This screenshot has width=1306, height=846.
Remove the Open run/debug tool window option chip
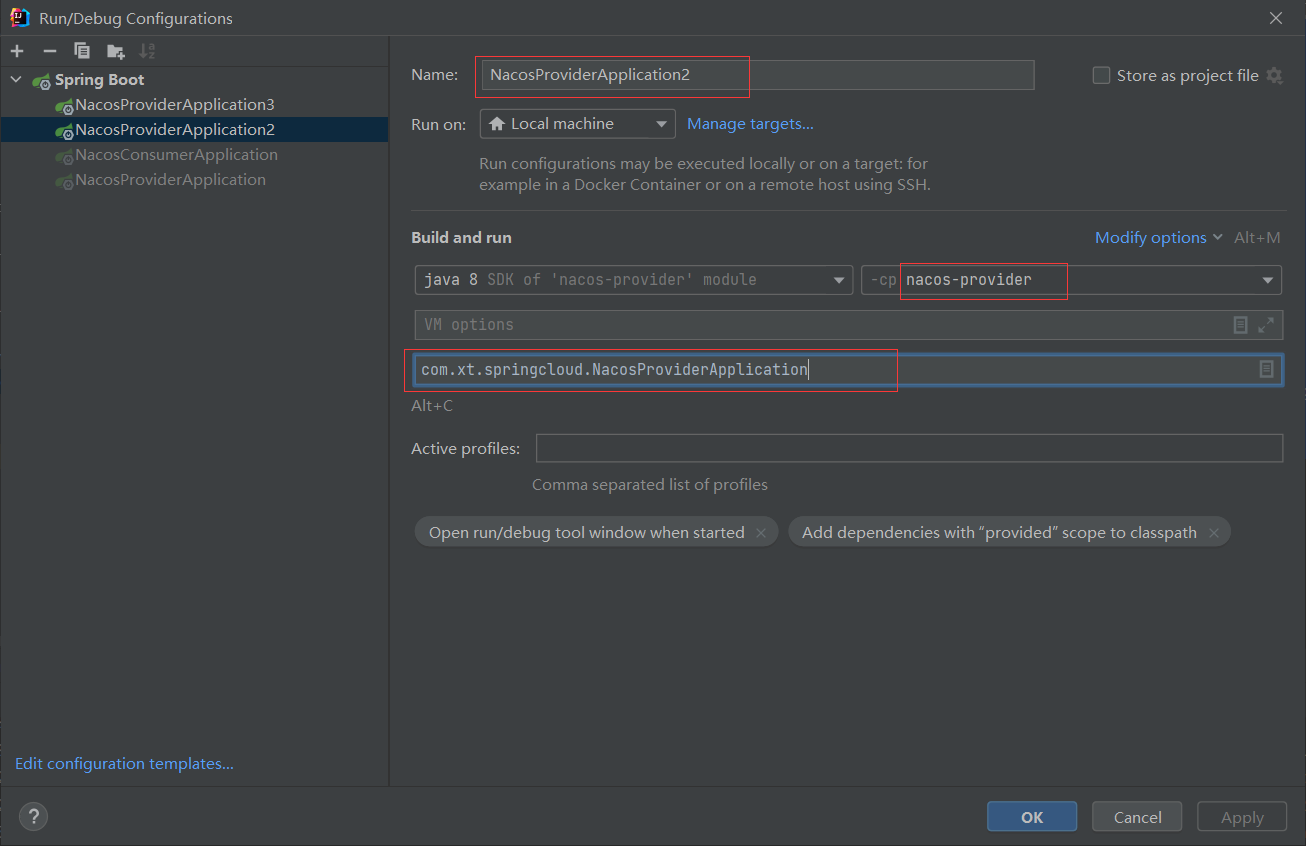click(x=761, y=533)
